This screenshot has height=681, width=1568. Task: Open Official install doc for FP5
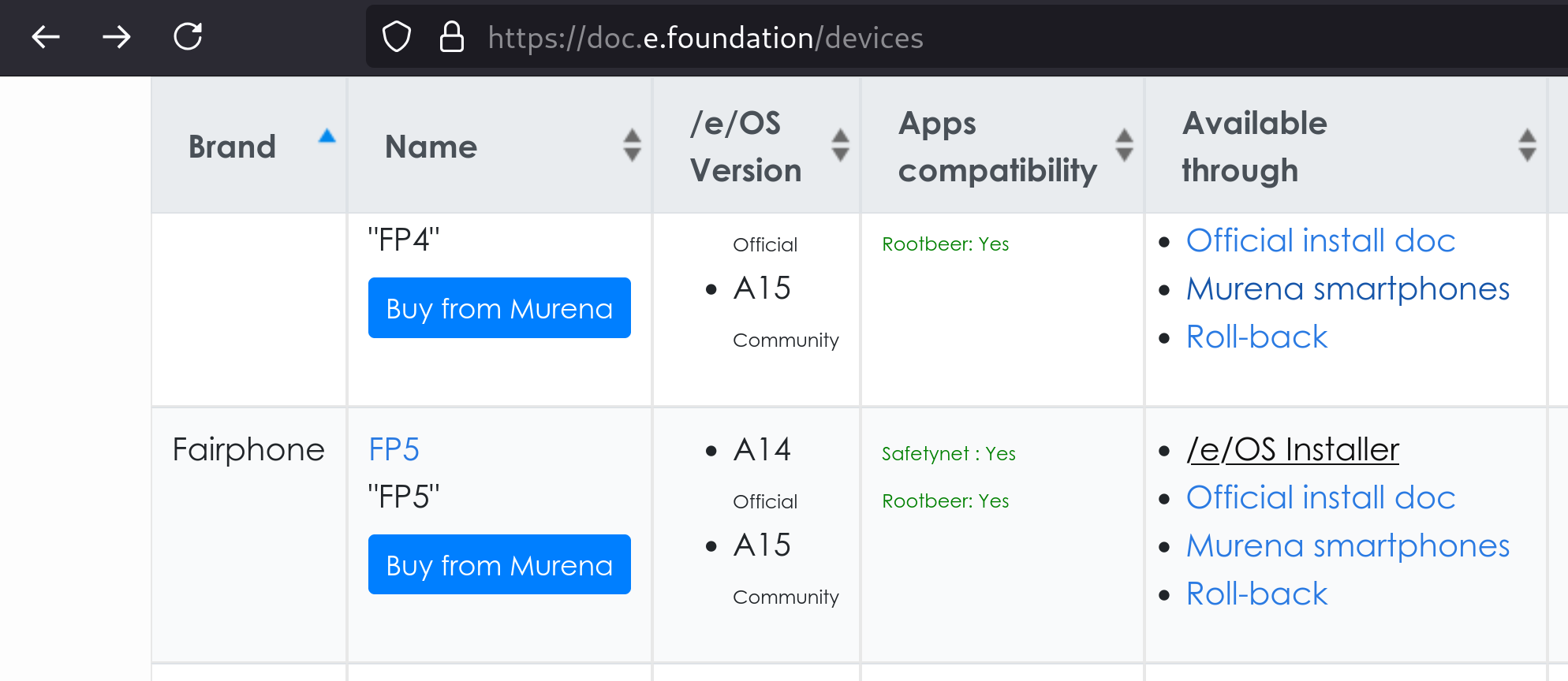(1320, 497)
